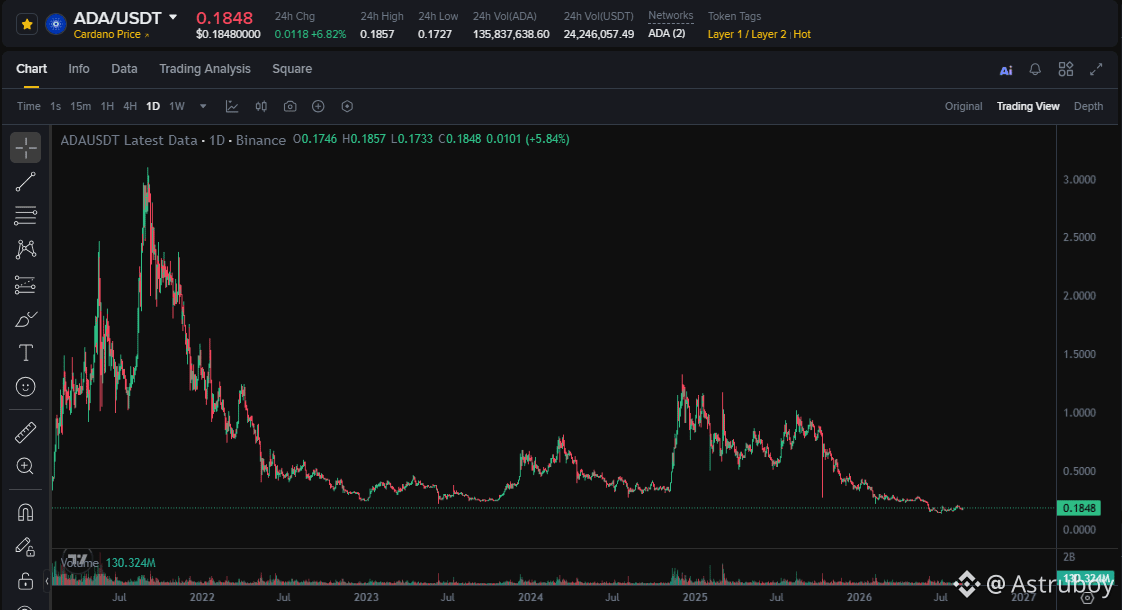Open the ADA (2) networks link
This screenshot has height=610, width=1122.
pyautogui.click(x=666, y=34)
